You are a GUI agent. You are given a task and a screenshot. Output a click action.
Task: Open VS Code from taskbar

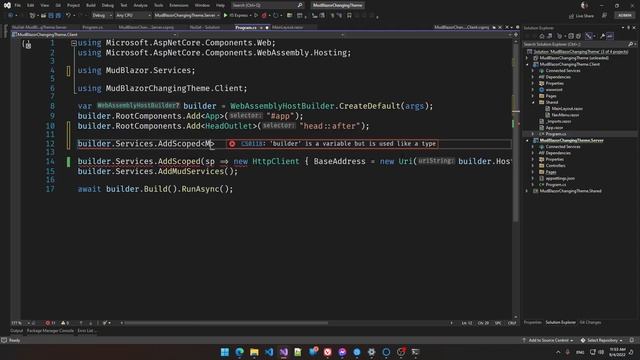pyautogui.click(x=269, y=352)
